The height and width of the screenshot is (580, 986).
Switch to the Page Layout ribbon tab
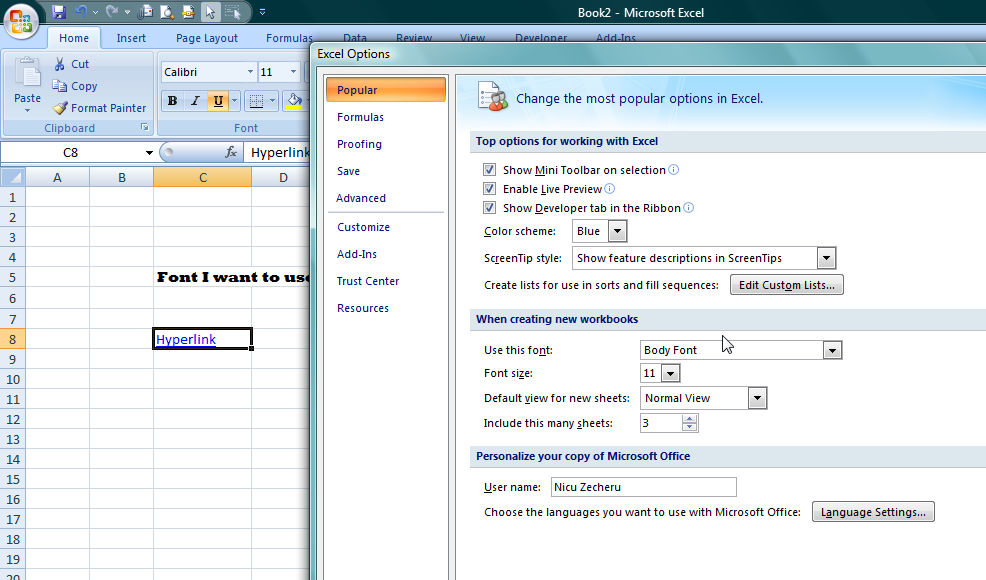coord(207,38)
